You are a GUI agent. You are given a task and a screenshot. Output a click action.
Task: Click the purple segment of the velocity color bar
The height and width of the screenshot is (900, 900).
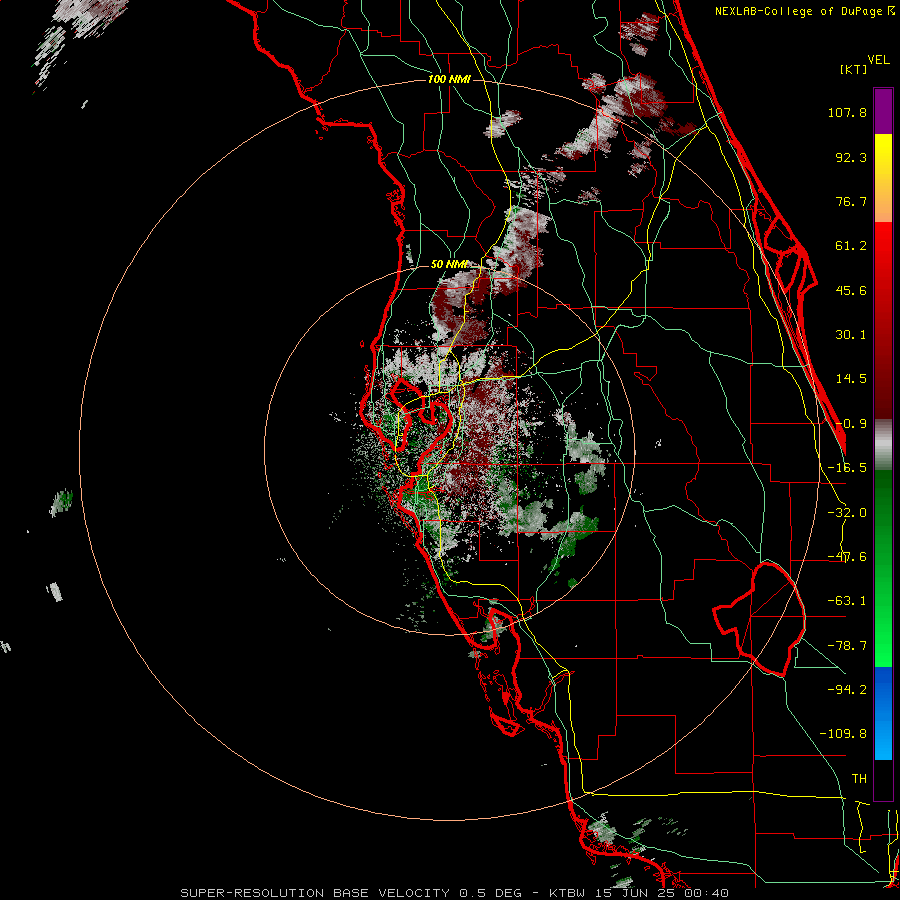click(x=883, y=112)
